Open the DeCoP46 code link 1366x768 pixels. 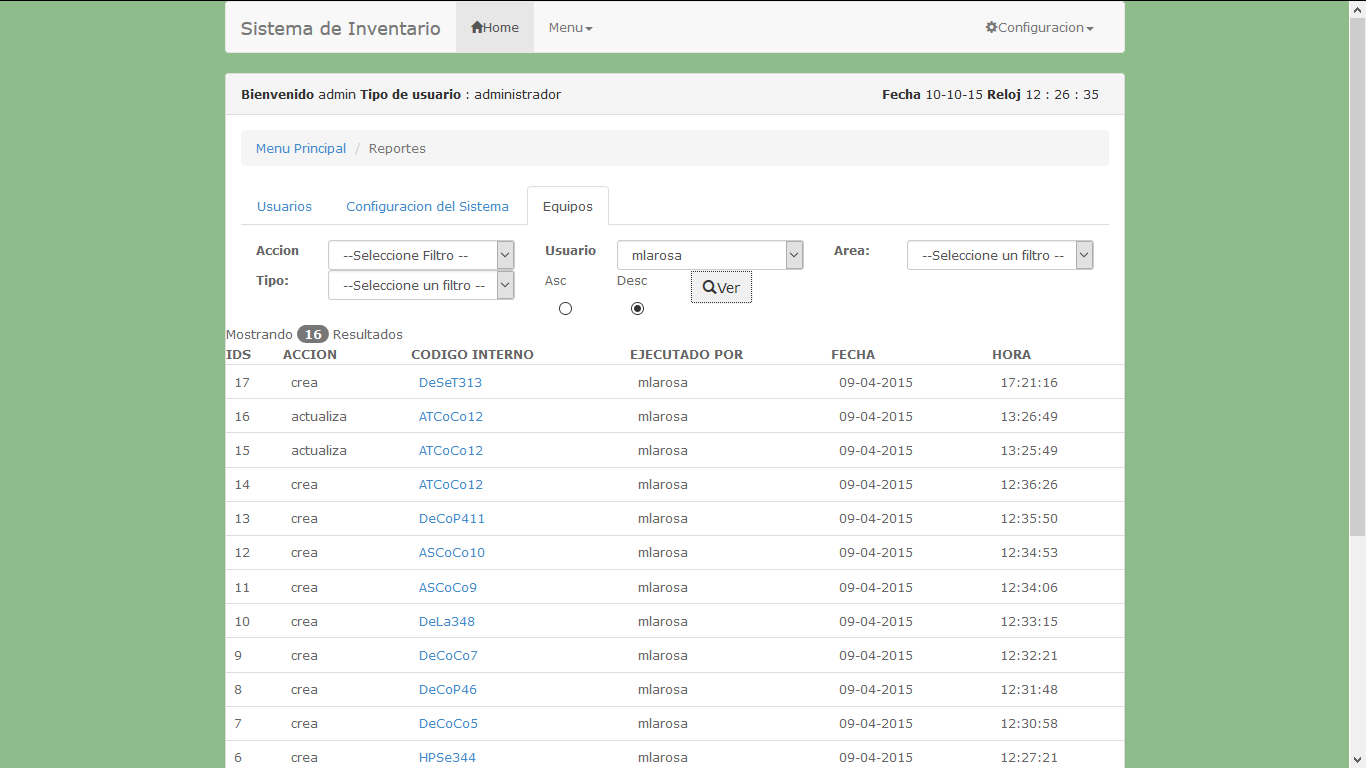pos(448,689)
